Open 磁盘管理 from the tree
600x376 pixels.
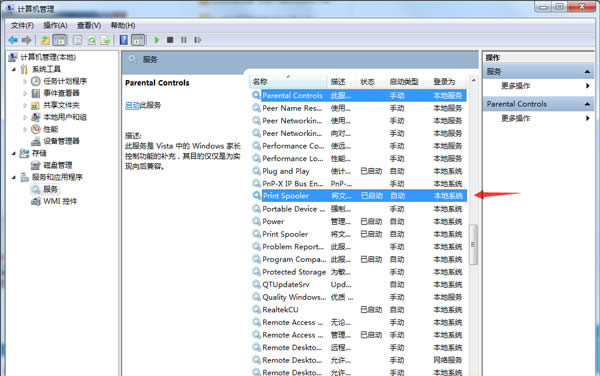(x=57, y=165)
